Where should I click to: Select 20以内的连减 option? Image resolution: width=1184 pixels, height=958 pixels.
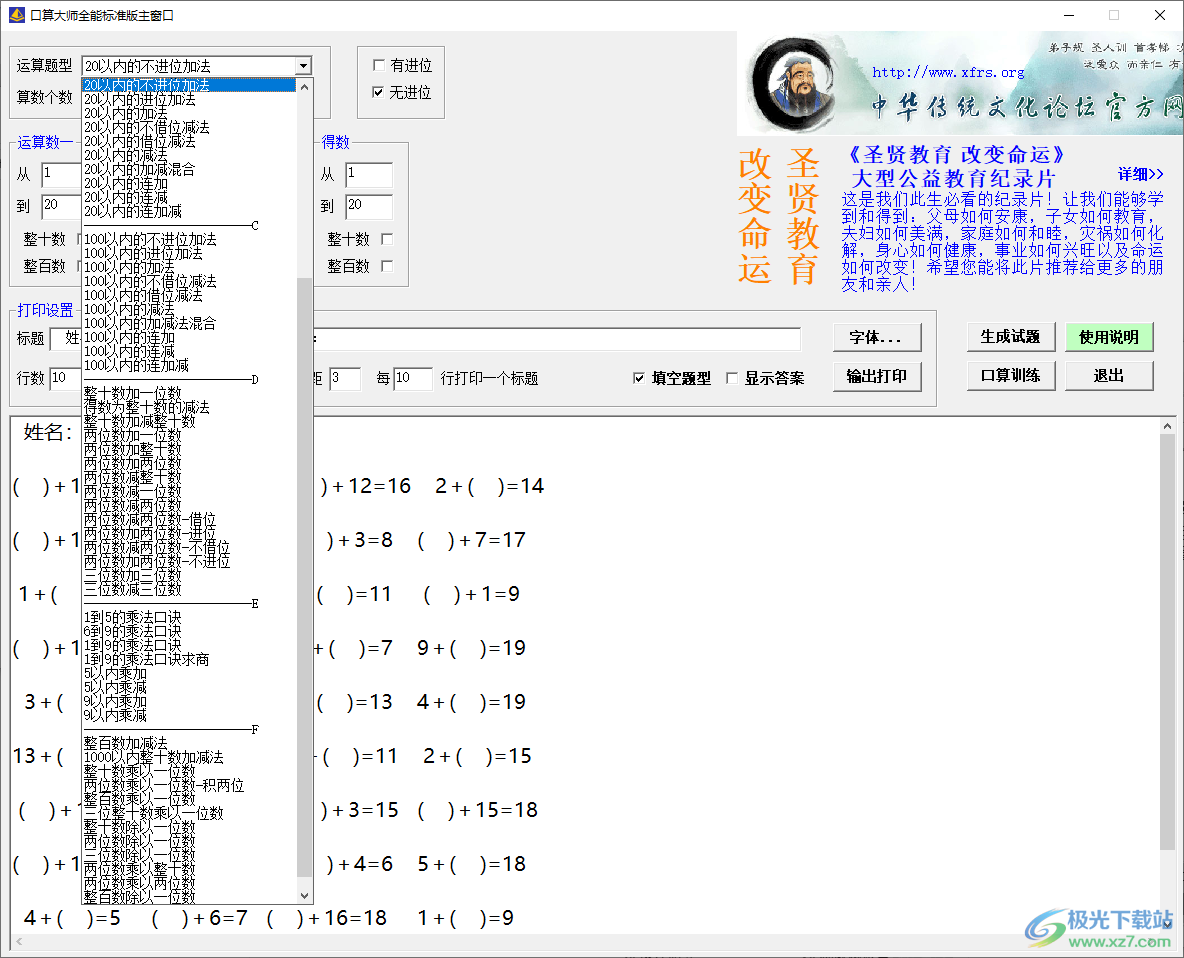pos(189,197)
